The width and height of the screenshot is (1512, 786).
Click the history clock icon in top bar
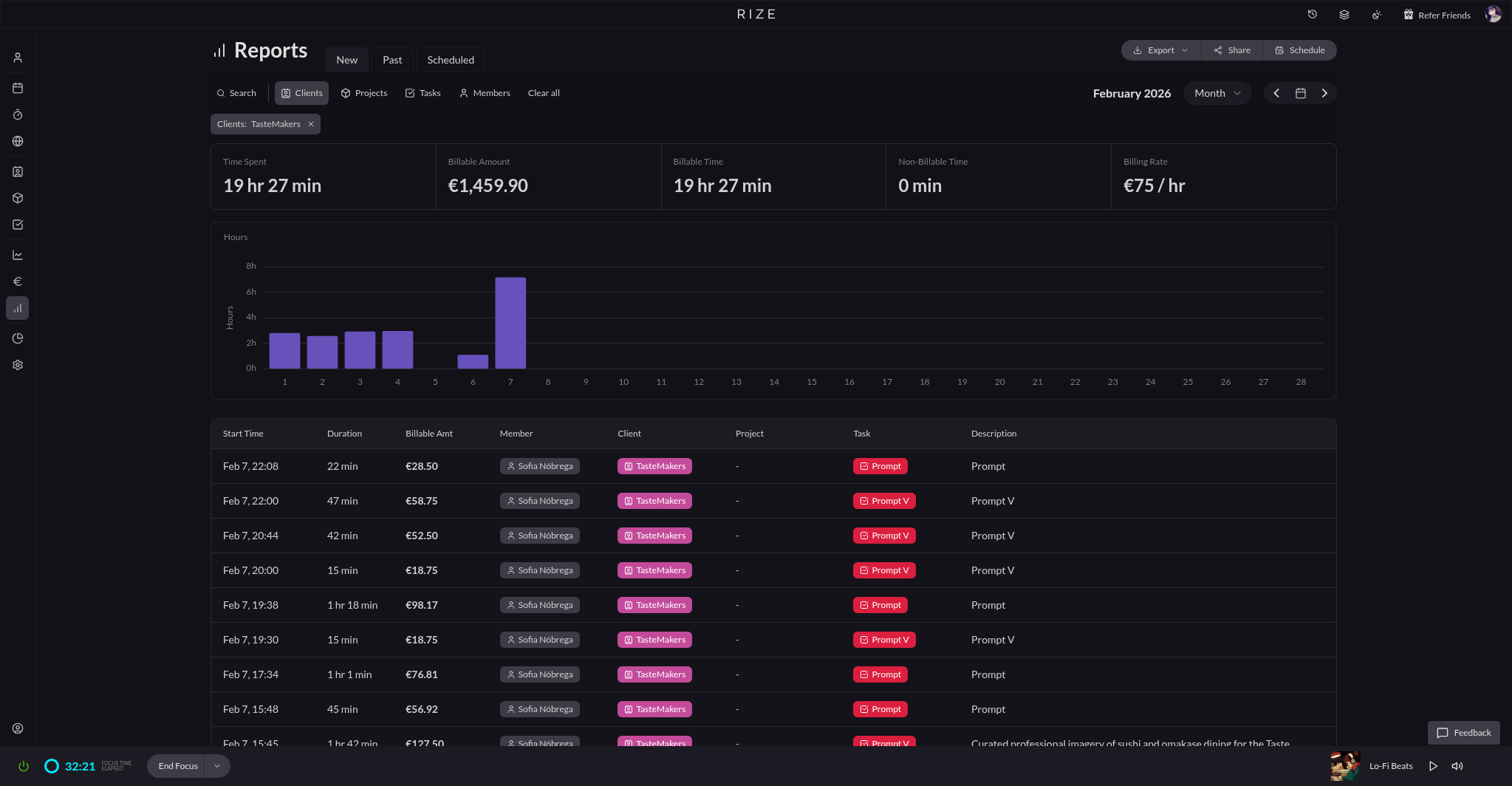click(1313, 15)
